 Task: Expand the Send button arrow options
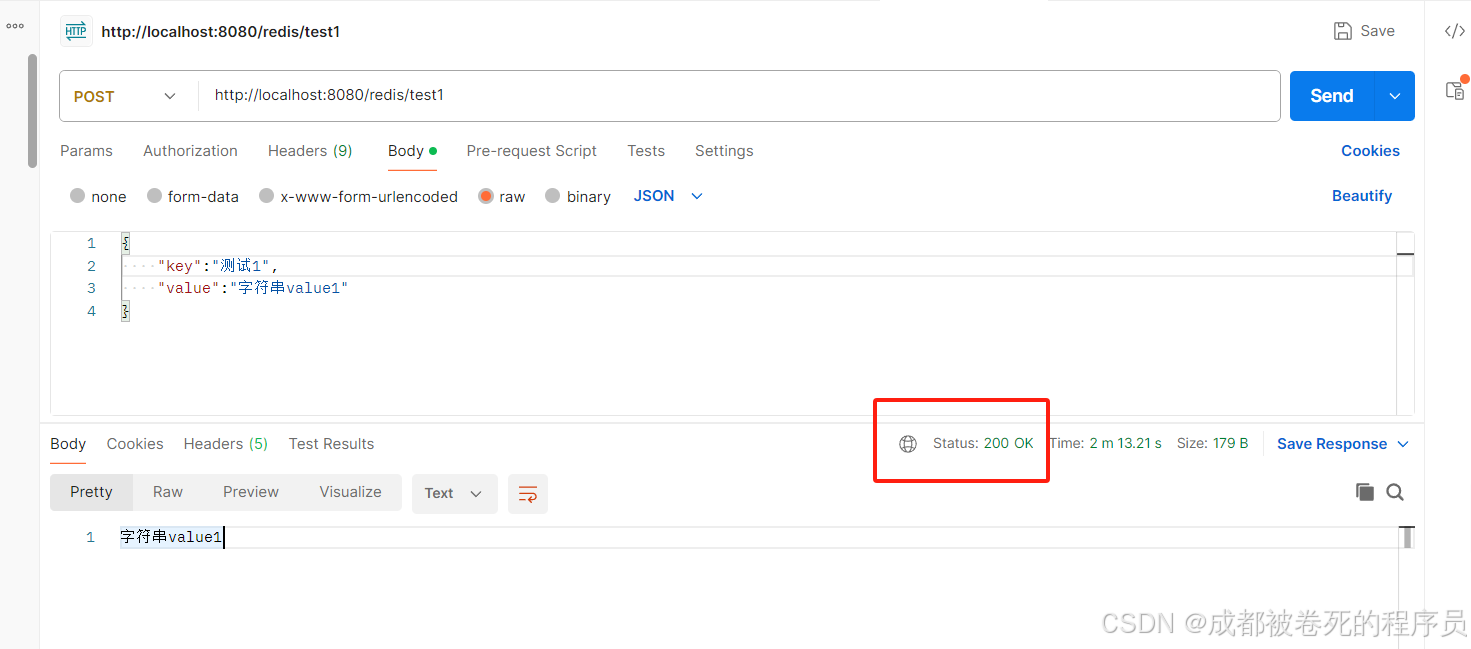tap(1395, 96)
